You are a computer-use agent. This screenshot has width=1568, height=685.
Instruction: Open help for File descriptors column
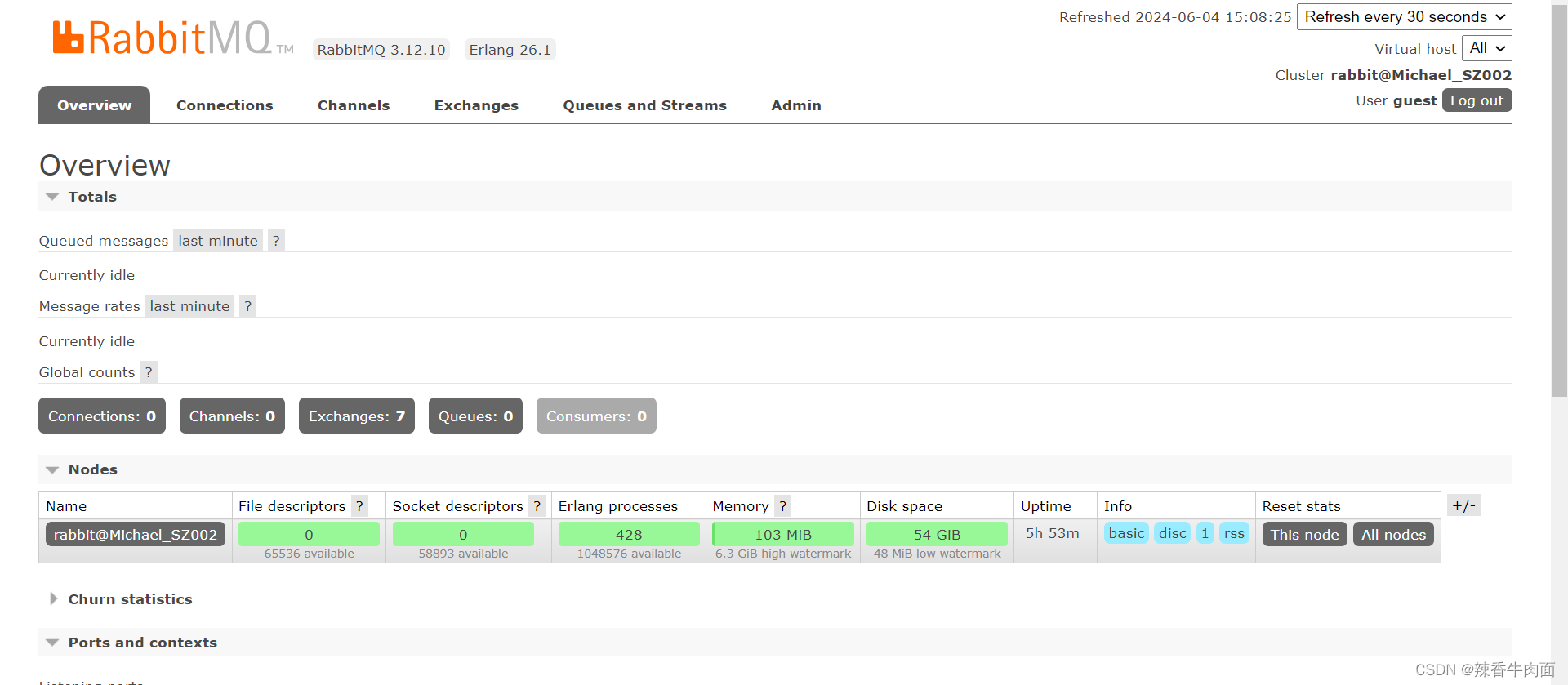click(359, 506)
